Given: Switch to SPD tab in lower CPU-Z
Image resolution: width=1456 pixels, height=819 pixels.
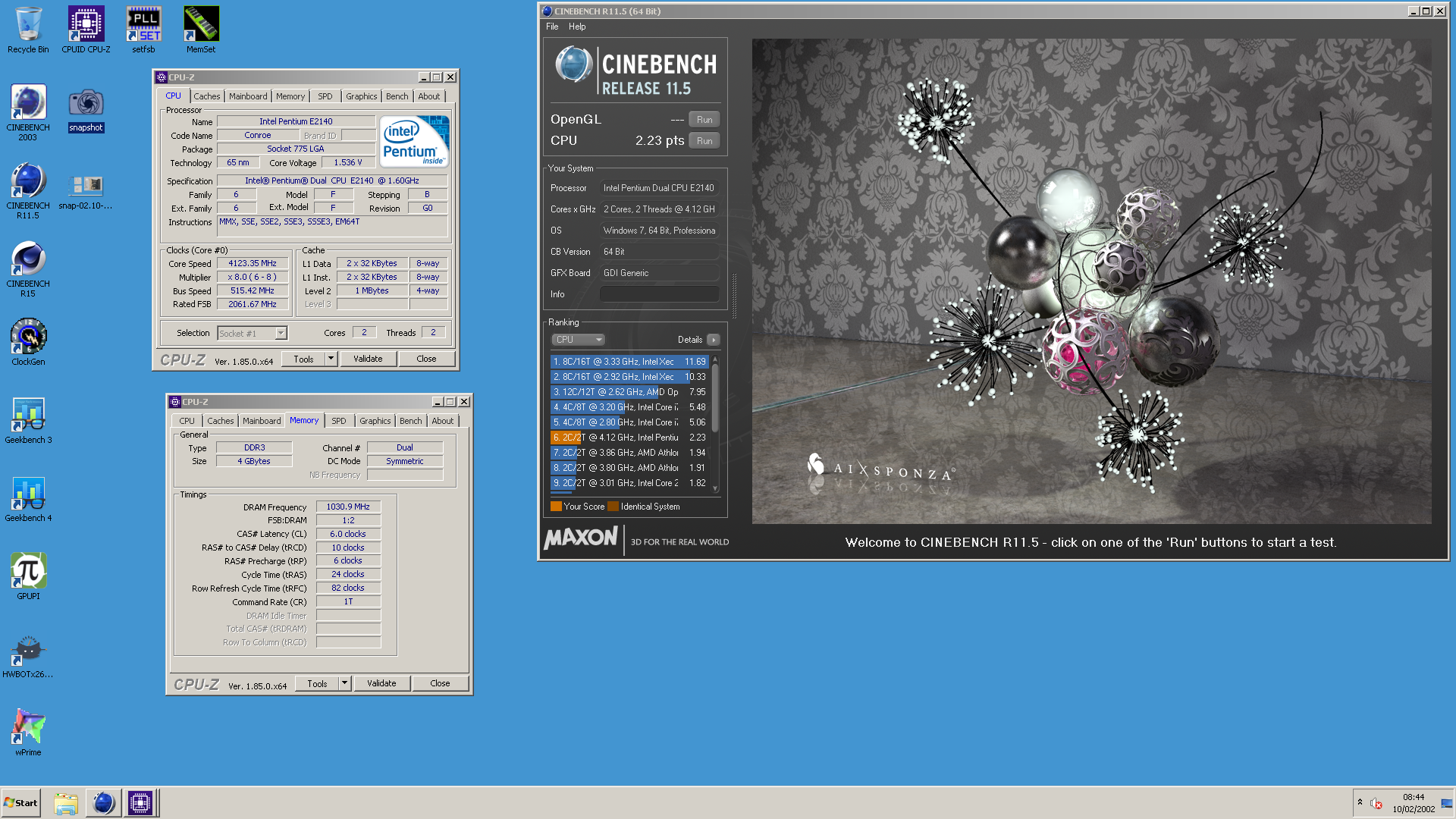Looking at the screenshot, I should click(338, 421).
